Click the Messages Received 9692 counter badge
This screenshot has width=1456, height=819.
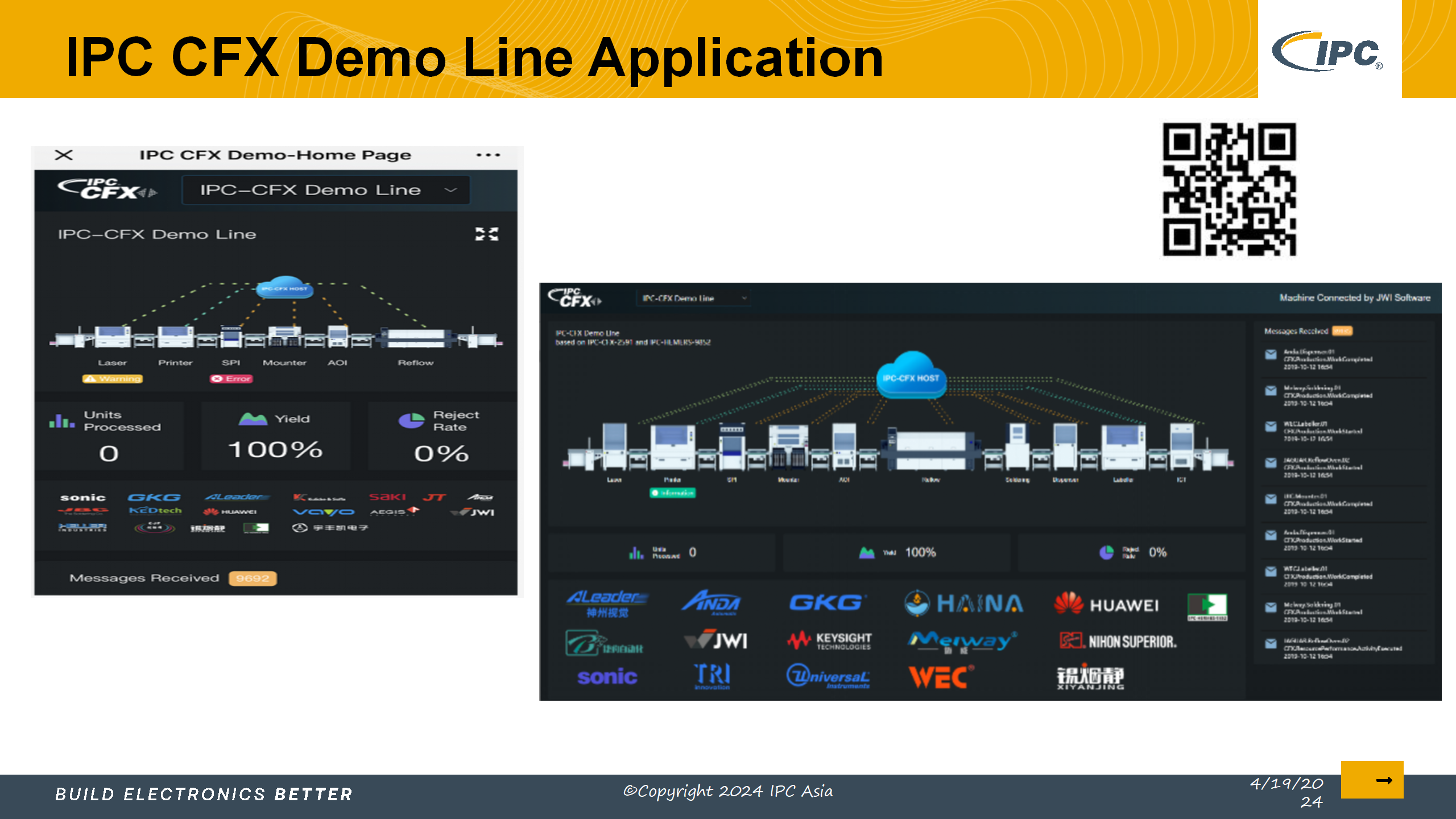click(253, 578)
